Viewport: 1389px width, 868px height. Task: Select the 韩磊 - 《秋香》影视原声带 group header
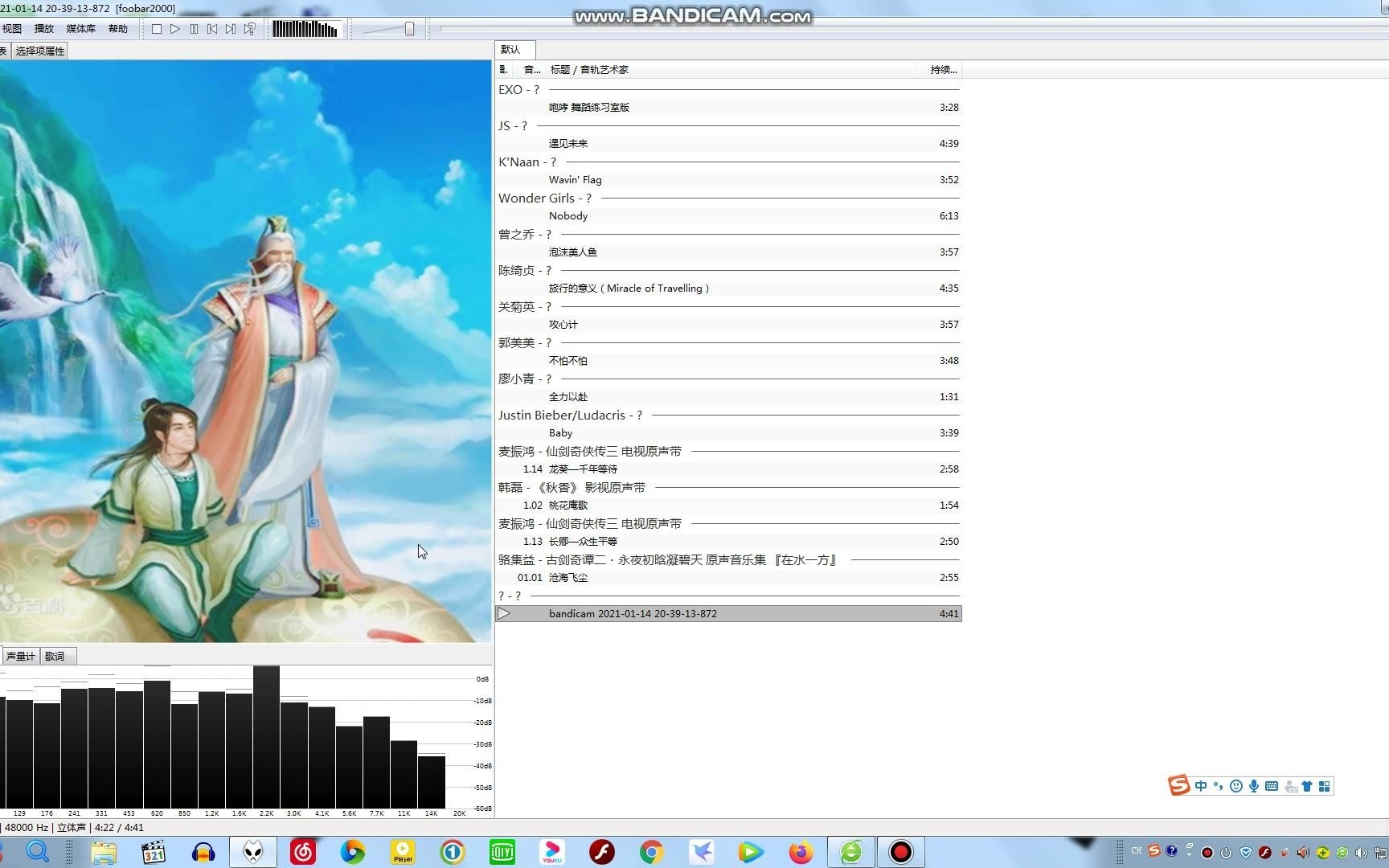(x=728, y=488)
